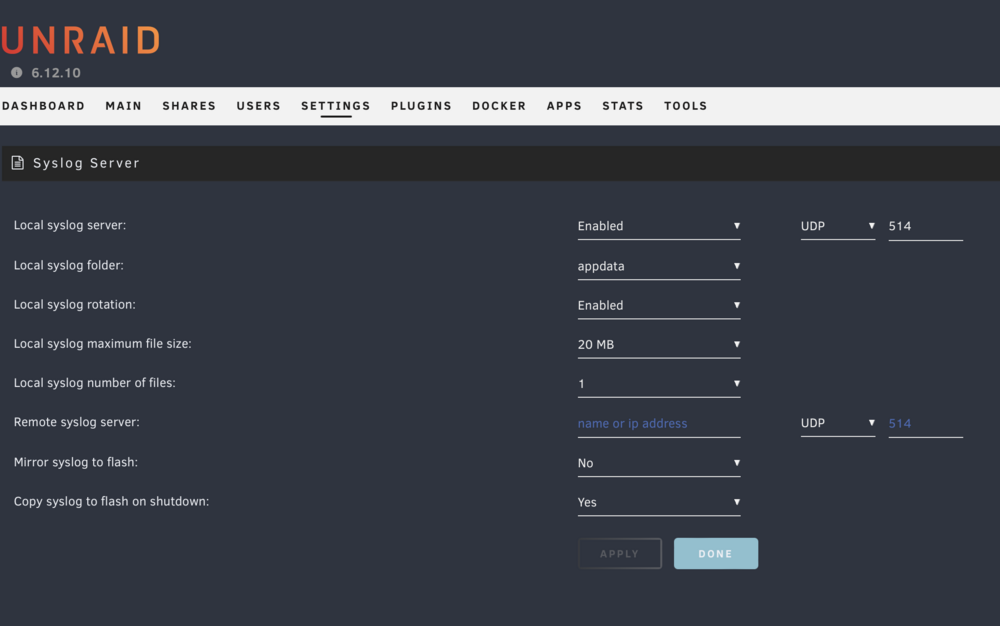The image size is (1000, 626).
Task: Click local syslog server port 514 field
Action: (925, 226)
